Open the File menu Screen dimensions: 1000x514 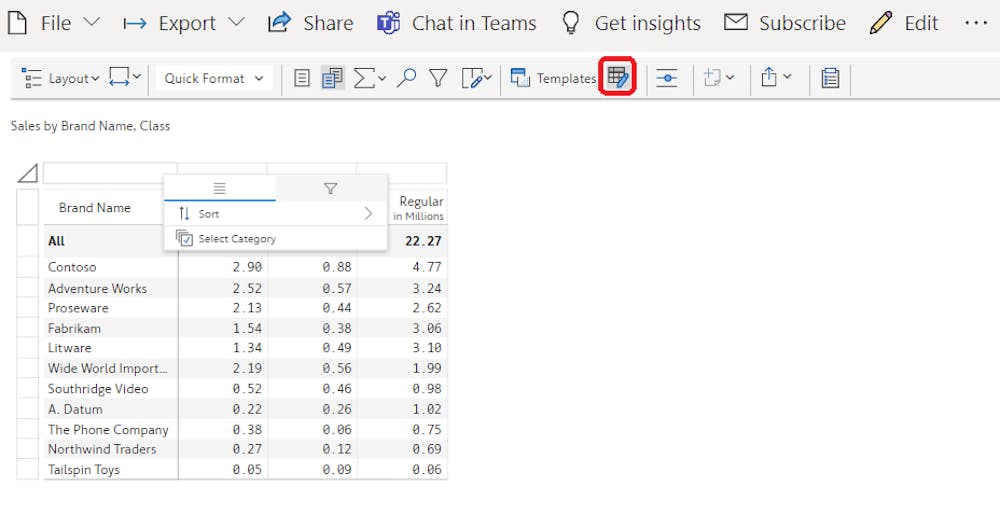[x=54, y=24]
